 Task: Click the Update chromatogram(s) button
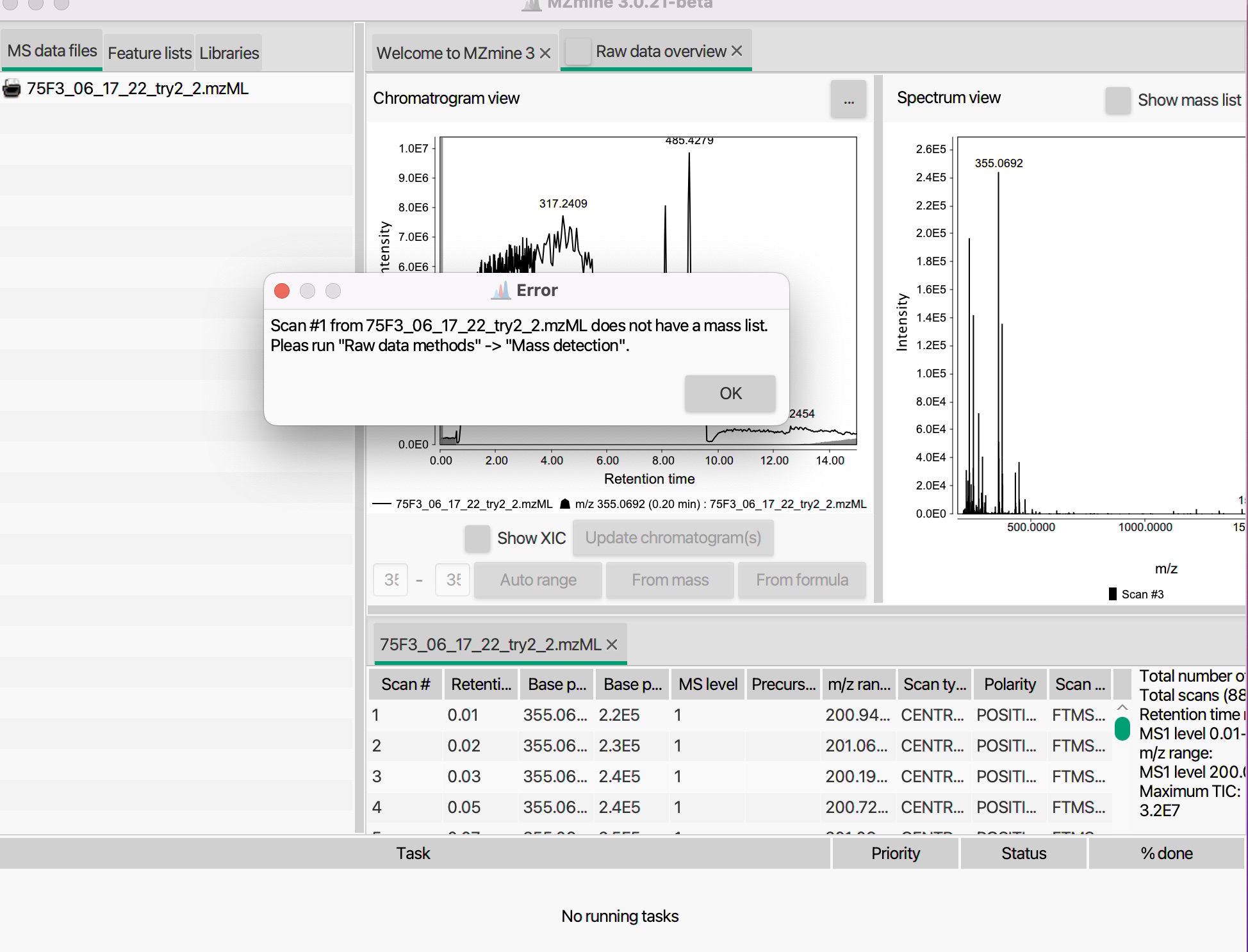point(673,538)
